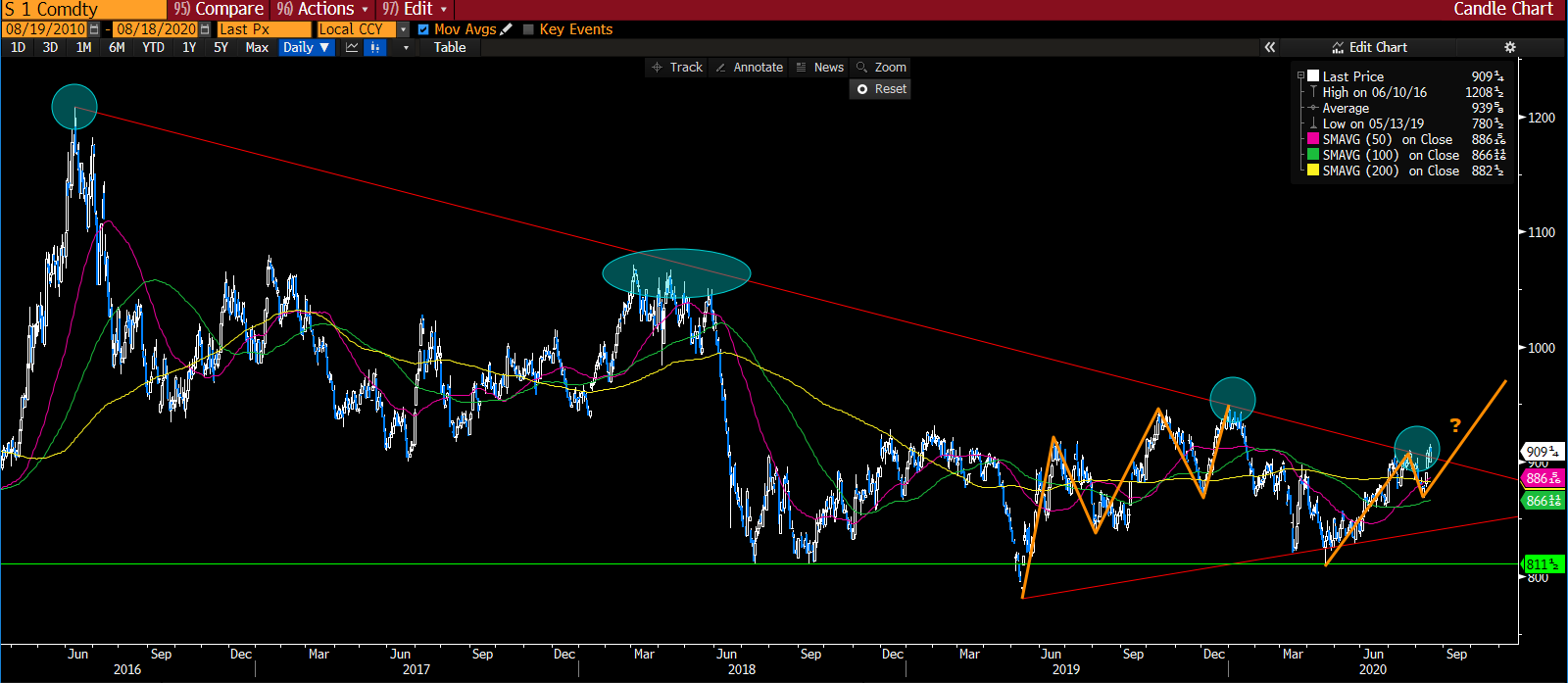Choose the 1Y time range
The height and width of the screenshot is (683, 1568).
point(189,47)
